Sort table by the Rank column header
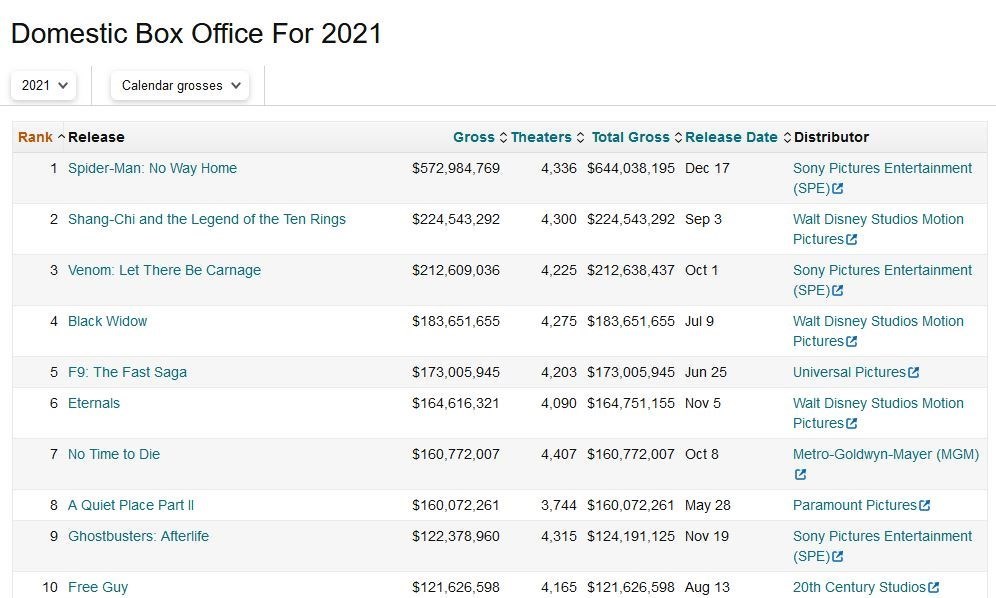 click(x=35, y=138)
